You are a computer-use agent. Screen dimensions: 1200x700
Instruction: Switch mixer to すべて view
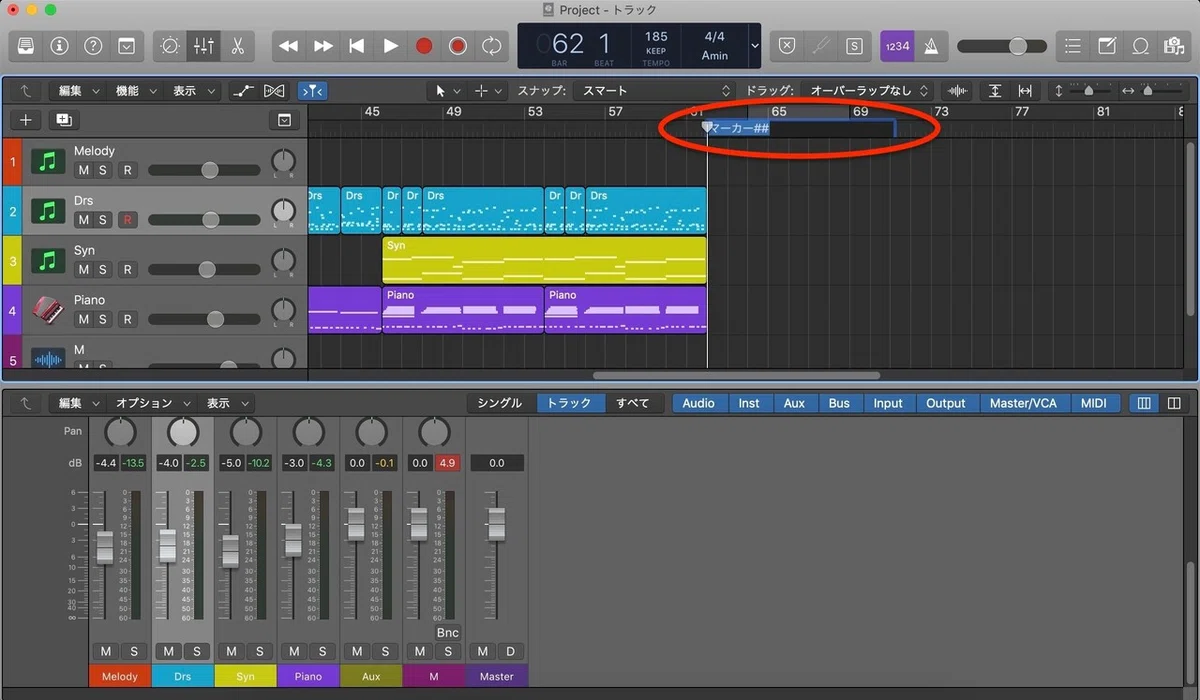[x=632, y=403]
